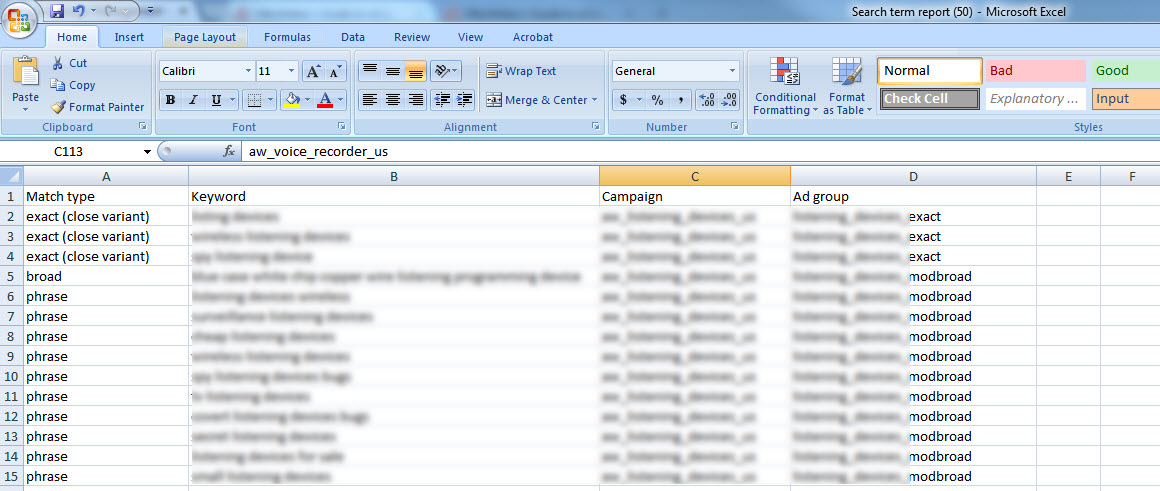This screenshot has width=1160, height=491.
Task: Click the Save icon in quick access toolbar
Action: point(56,12)
